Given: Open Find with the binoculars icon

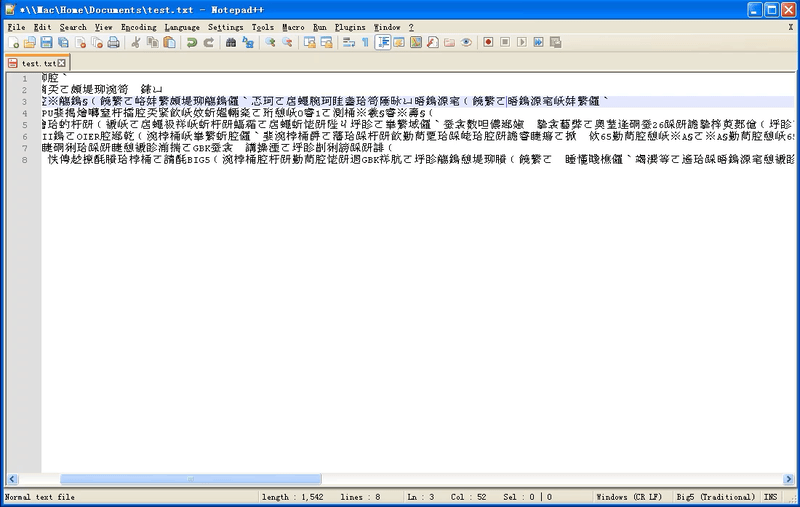Looking at the screenshot, I should 231,43.
